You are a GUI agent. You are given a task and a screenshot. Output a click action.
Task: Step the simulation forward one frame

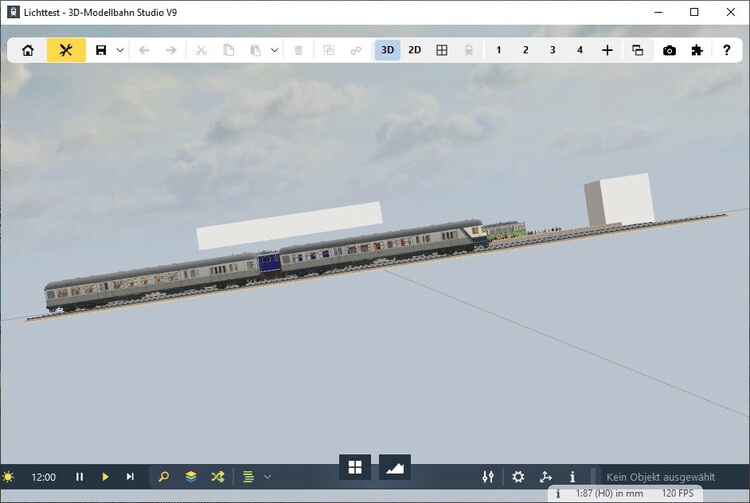point(130,477)
